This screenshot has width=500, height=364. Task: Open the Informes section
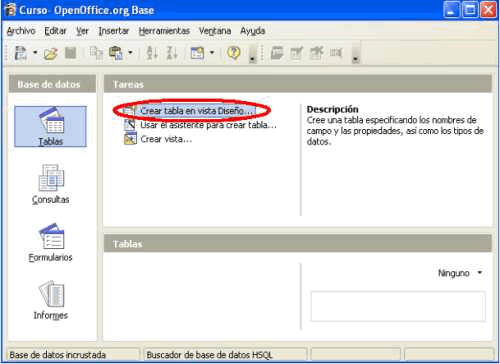(51, 300)
